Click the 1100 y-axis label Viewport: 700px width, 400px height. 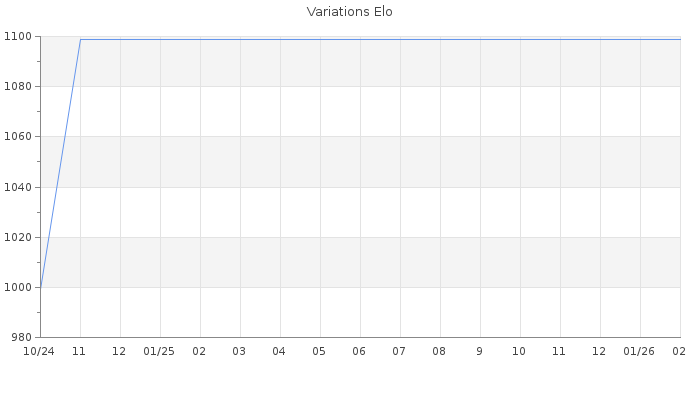(x=20, y=36)
